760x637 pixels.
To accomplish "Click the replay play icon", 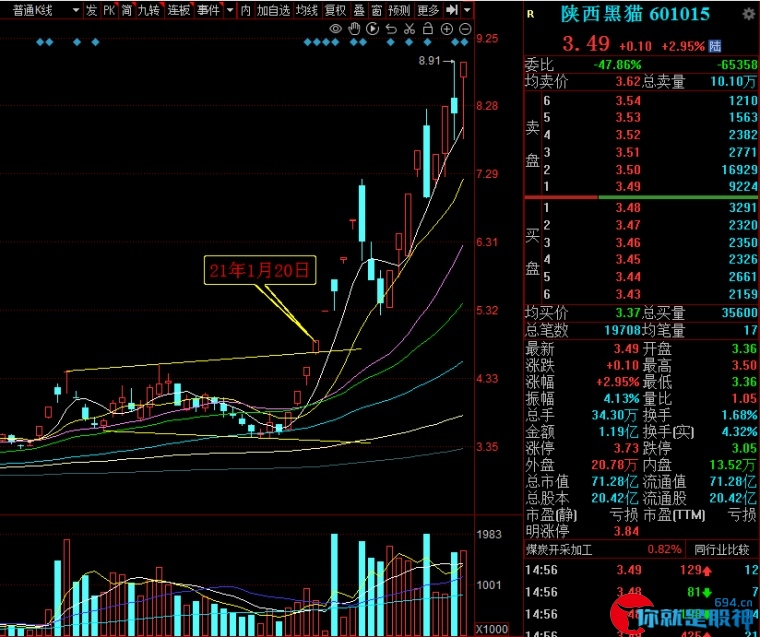I will [x=372, y=29].
